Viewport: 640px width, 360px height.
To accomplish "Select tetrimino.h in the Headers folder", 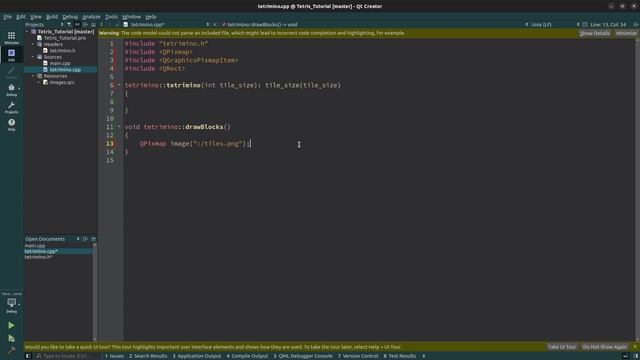I will [62, 51].
